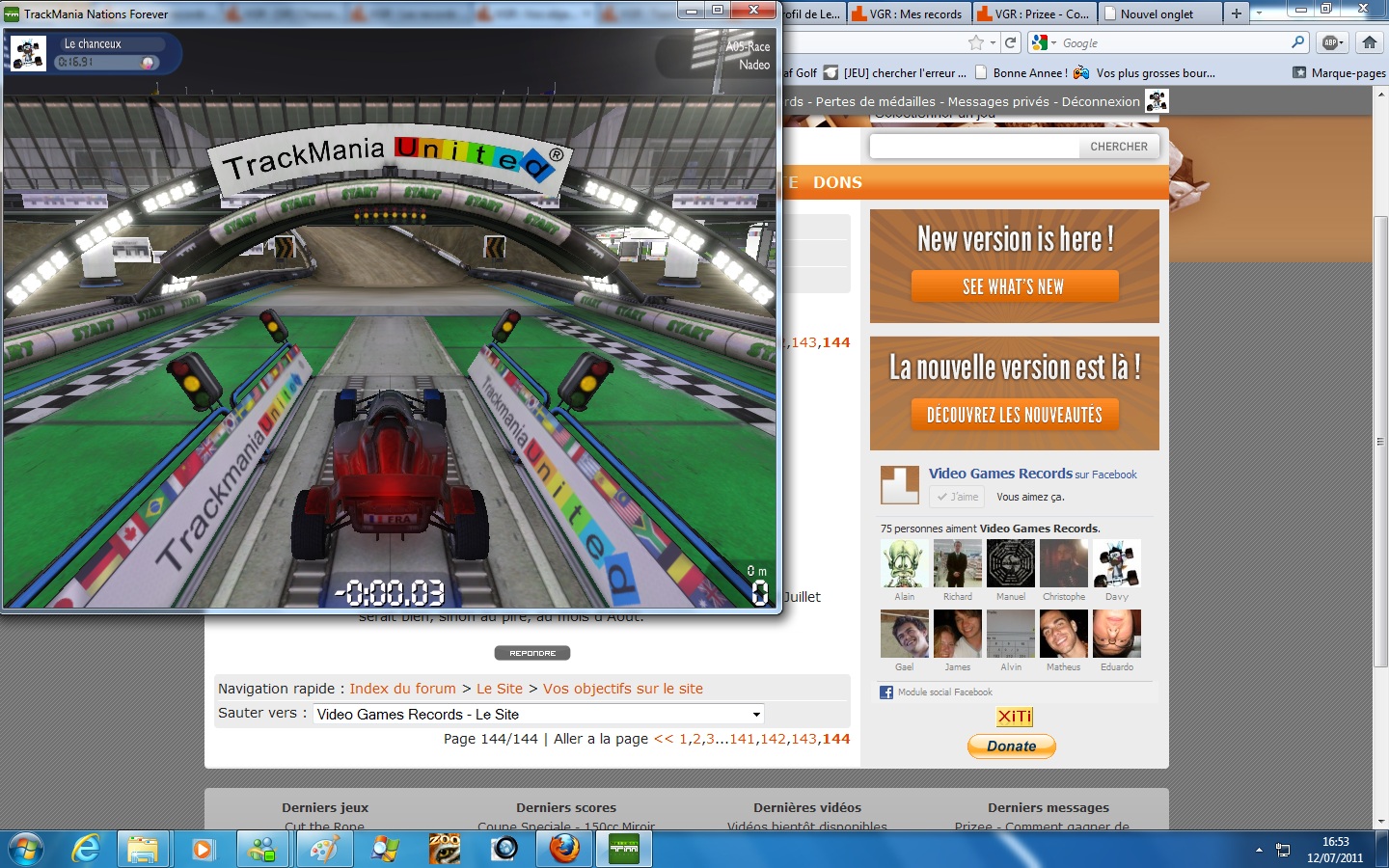Click the XiTi stats badge
Screen dimensions: 1389x868
pyautogui.click(x=1014, y=717)
